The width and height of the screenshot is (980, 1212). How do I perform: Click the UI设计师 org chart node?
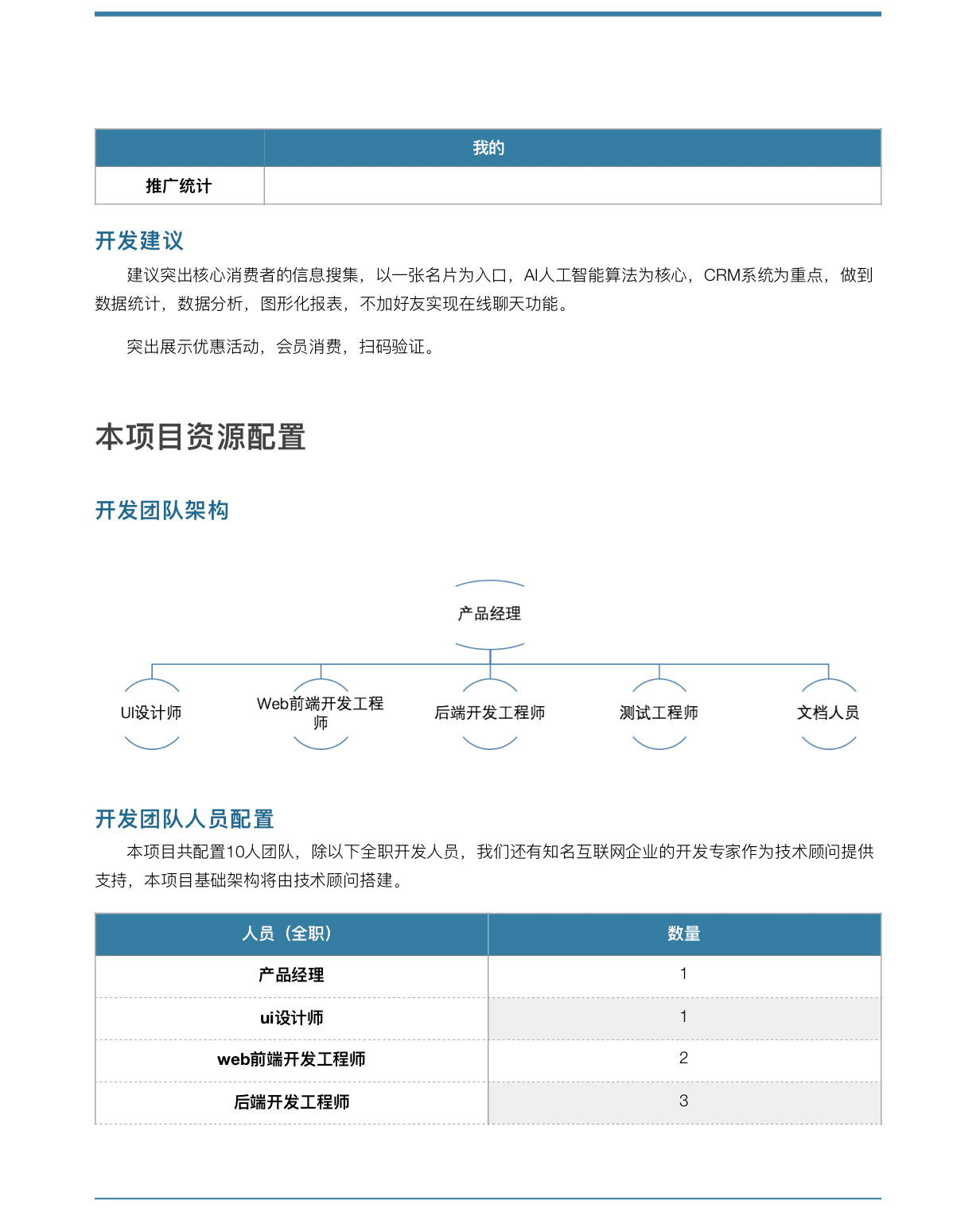[151, 713]
